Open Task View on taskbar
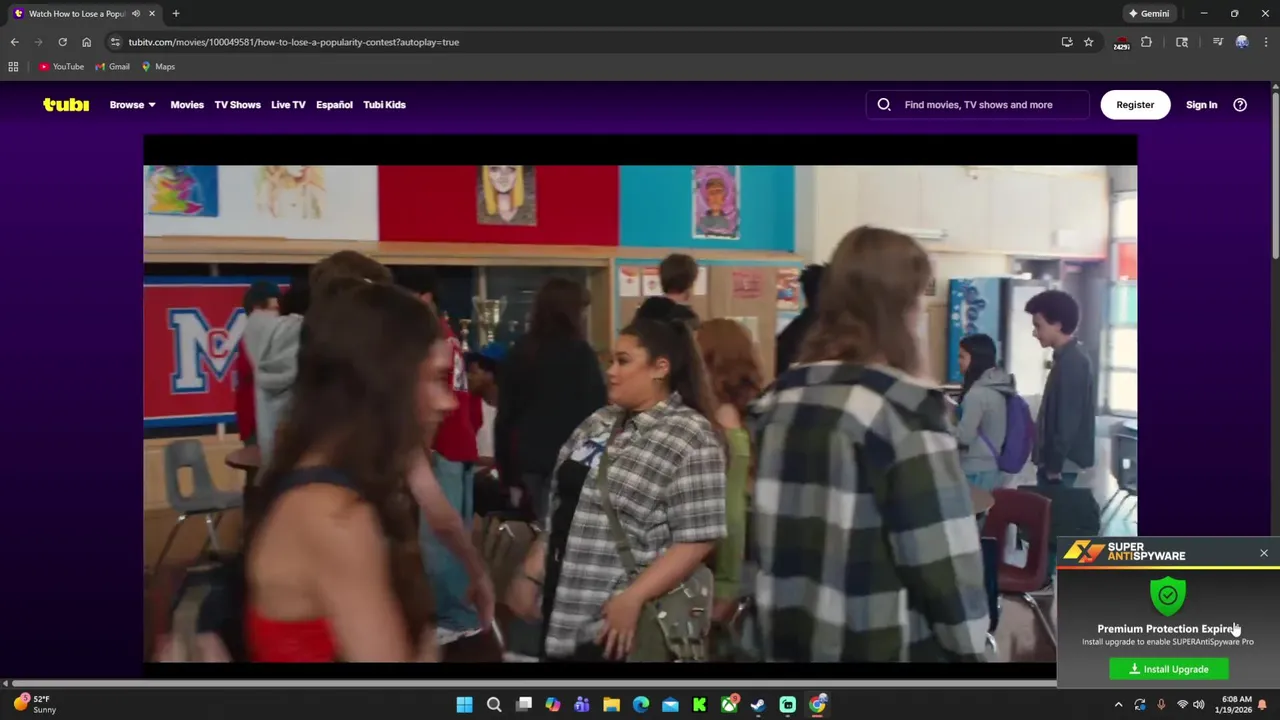The image size is (1280, 720). [523, 704]
